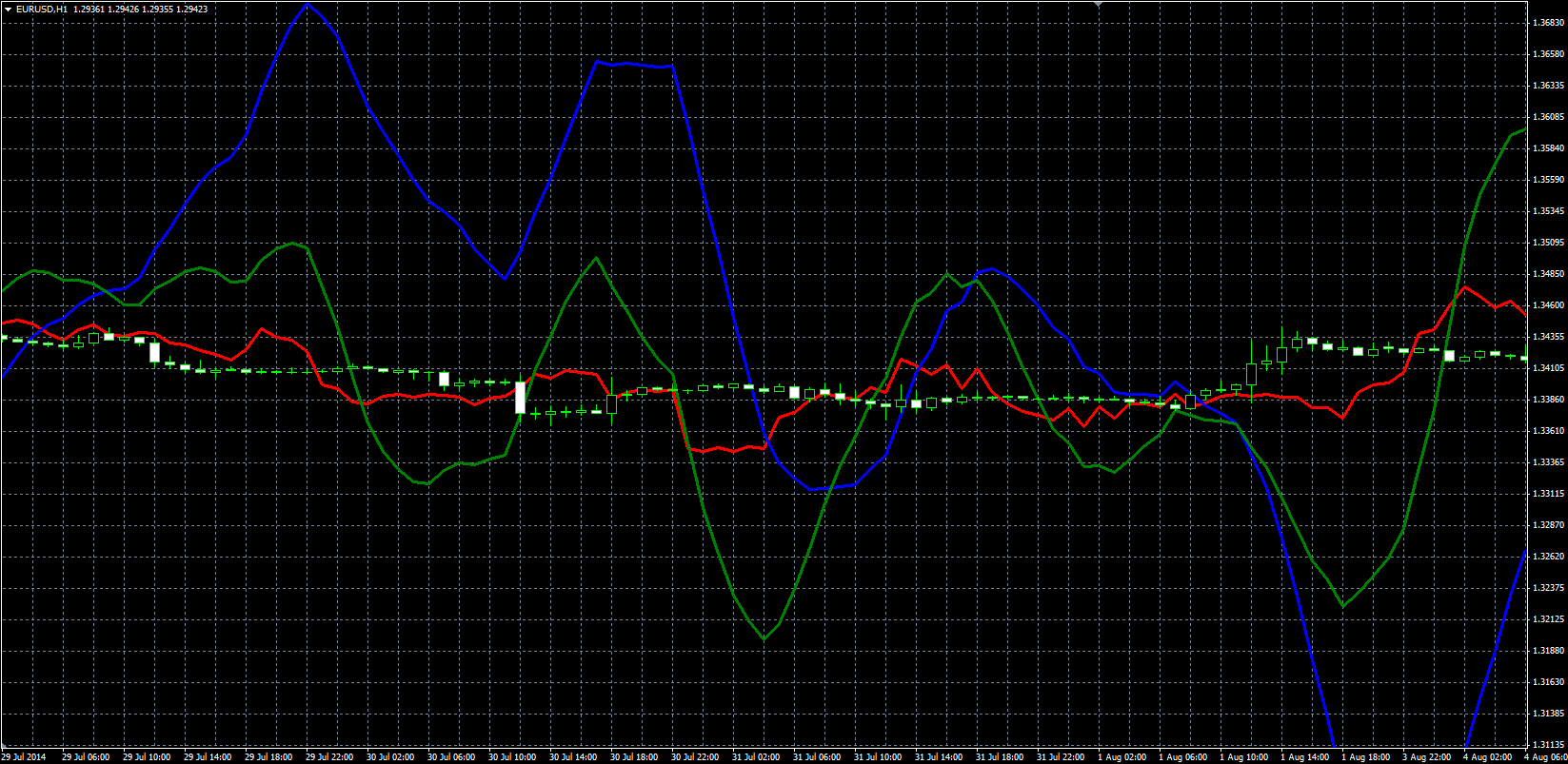The image size is (1568, 764).
Task: Click the 1.31135 price scale label
Action: pyautogui.click(x=1548, y=745)
